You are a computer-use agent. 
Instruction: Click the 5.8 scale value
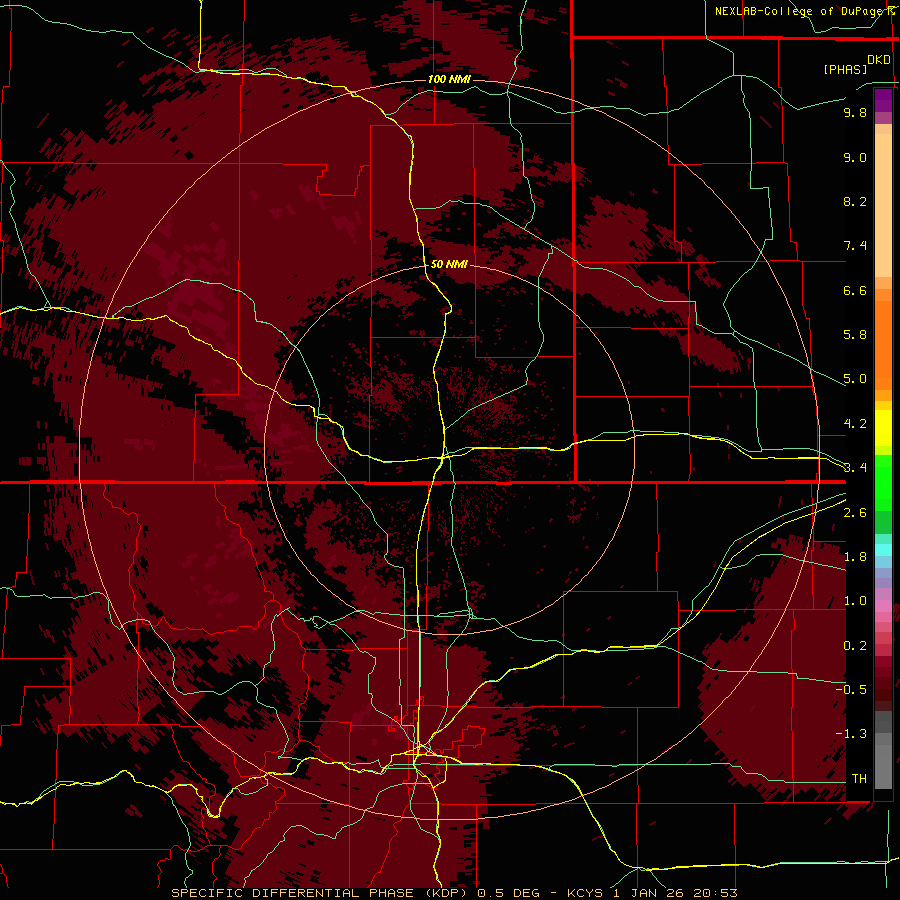(x=855, y=335)
